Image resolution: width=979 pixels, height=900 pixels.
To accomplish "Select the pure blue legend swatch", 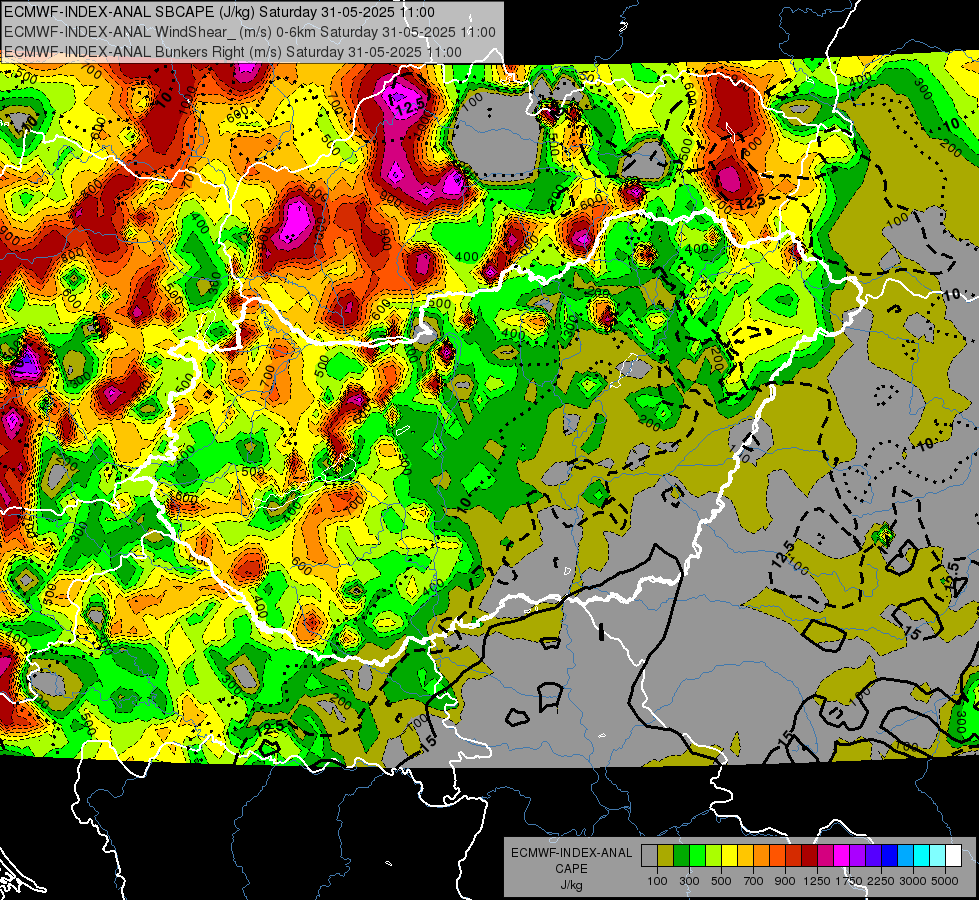I will (890, 856).
